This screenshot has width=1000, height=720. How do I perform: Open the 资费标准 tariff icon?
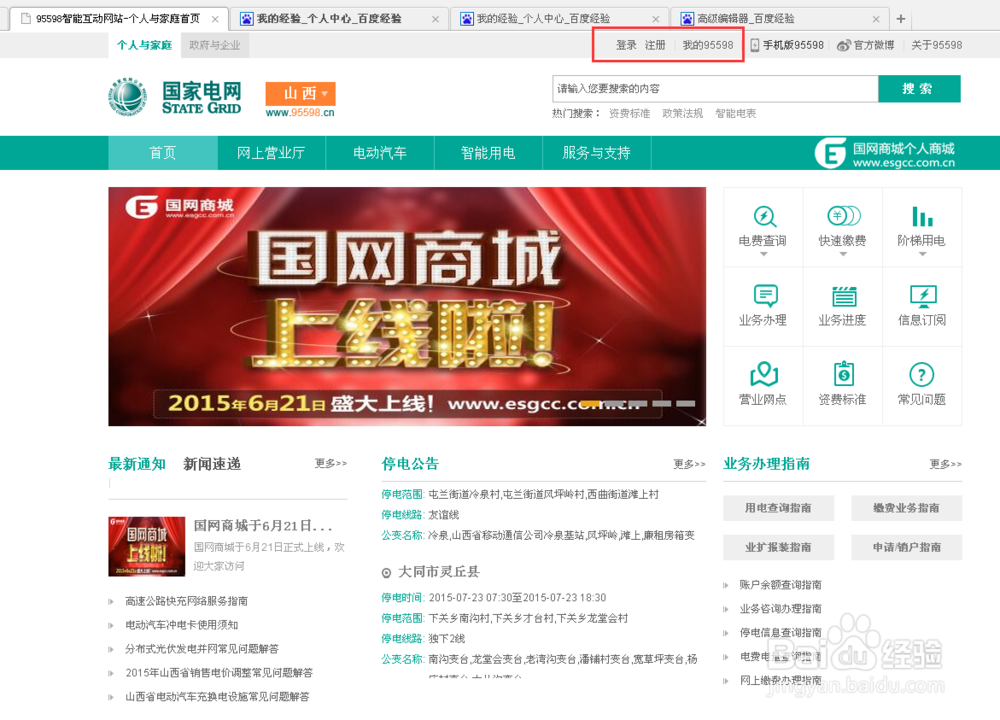(844, 374)
